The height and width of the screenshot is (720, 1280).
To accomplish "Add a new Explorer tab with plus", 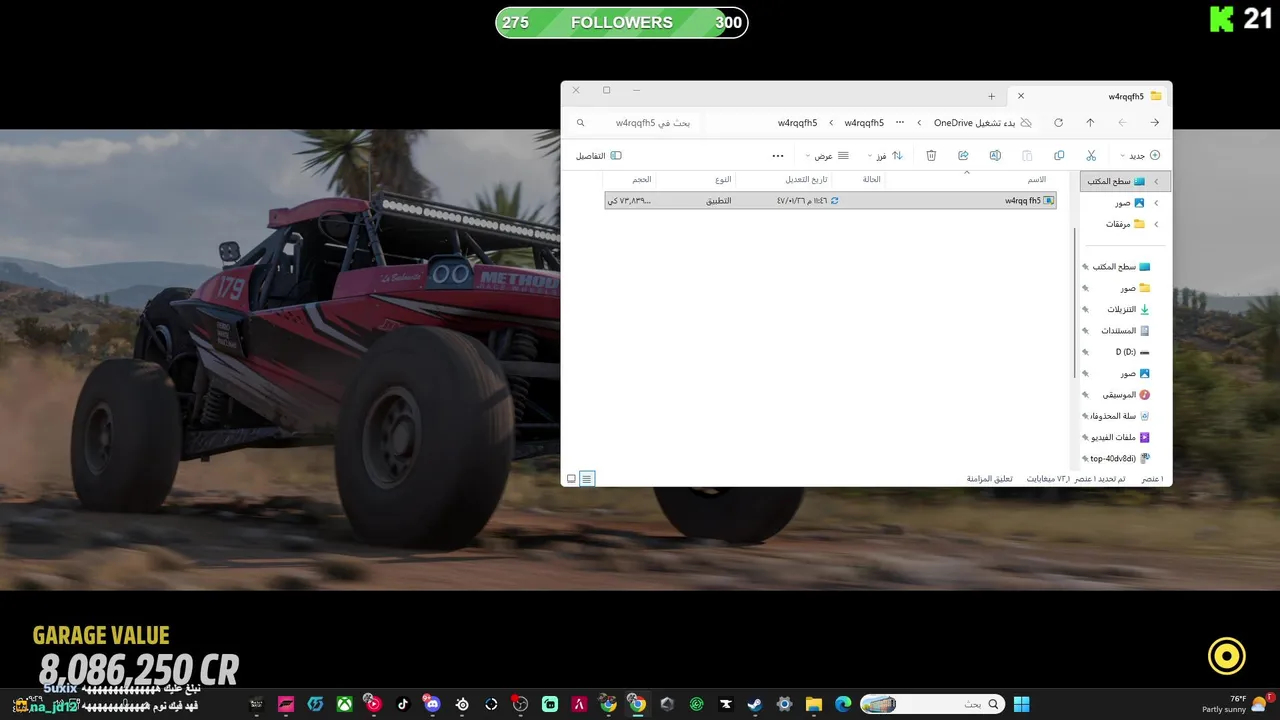I will click(991, 96).
